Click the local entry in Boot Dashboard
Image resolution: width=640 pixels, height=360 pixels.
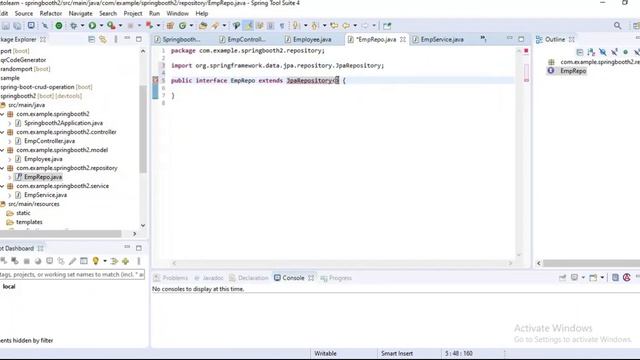[9, 287]
